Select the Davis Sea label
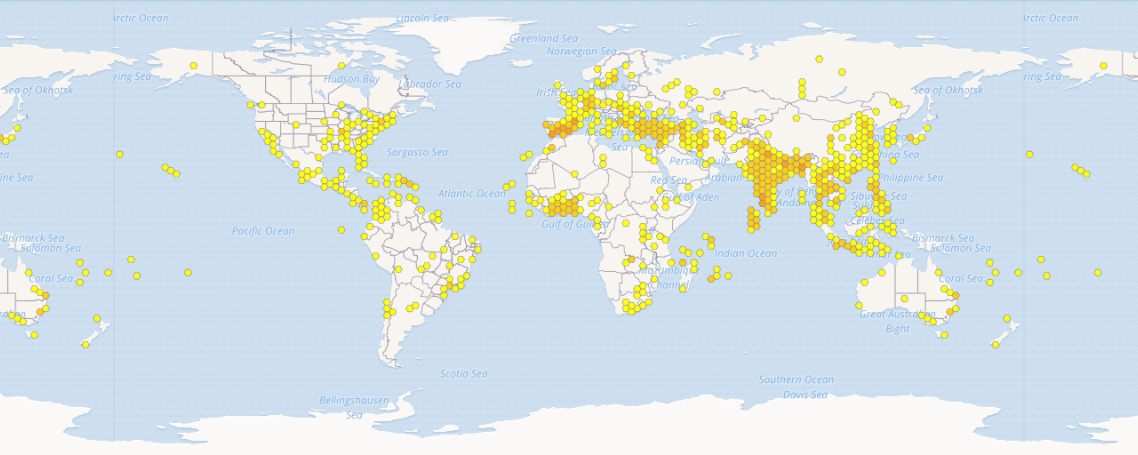The height and width of the screenshot is (455, 1138). [805, 395]
